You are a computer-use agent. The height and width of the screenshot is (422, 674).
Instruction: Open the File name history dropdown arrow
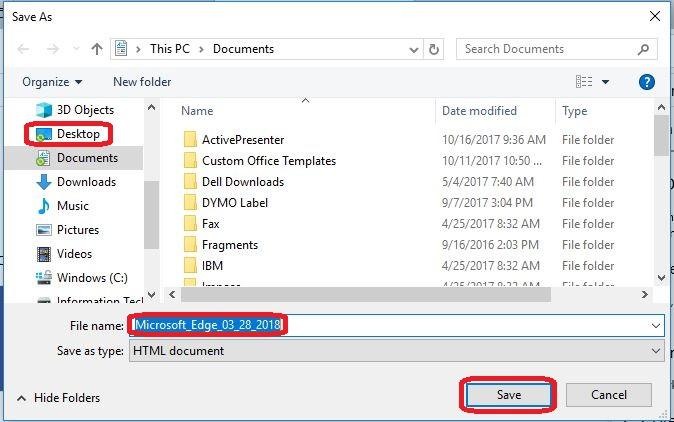point(656,326)
